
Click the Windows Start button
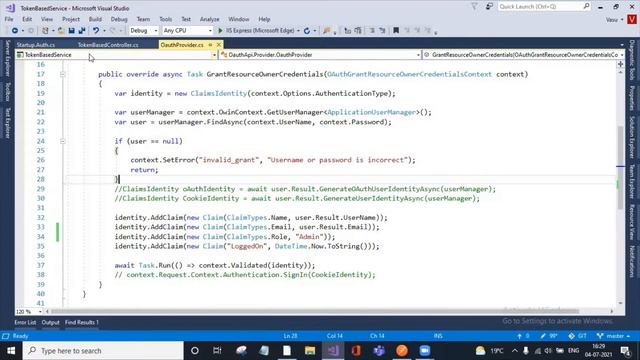coord(11,351)
